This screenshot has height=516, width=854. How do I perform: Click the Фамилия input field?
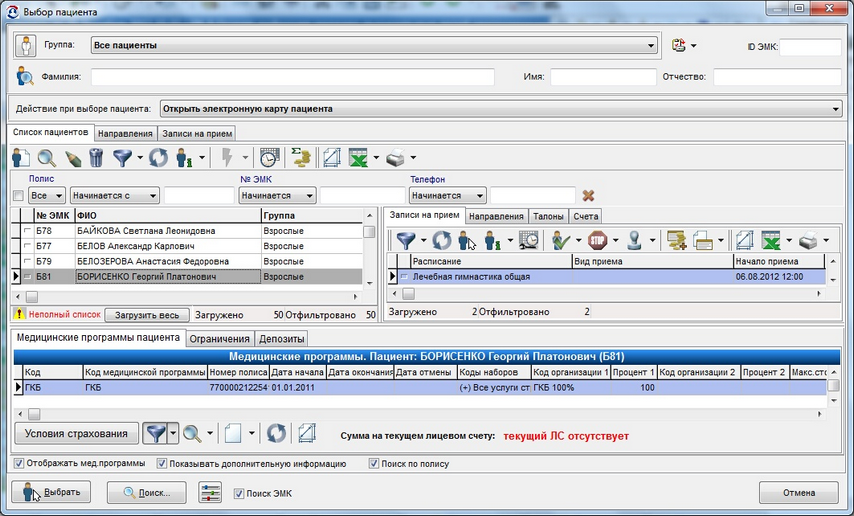coord(292,77)
